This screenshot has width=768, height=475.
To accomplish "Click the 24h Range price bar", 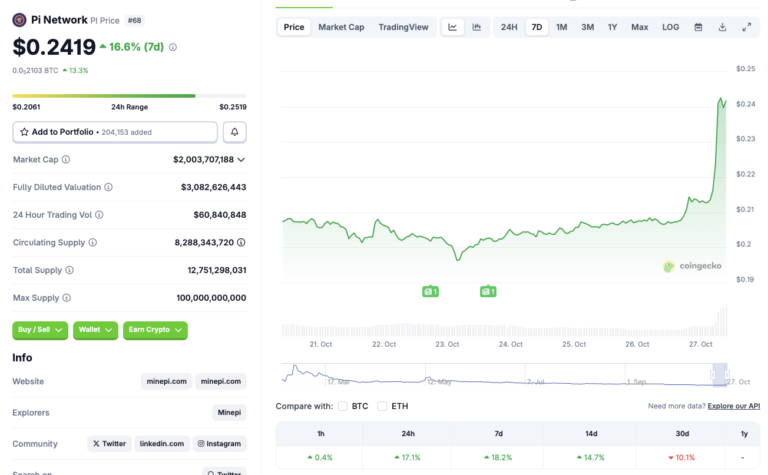I will (129, 96).
